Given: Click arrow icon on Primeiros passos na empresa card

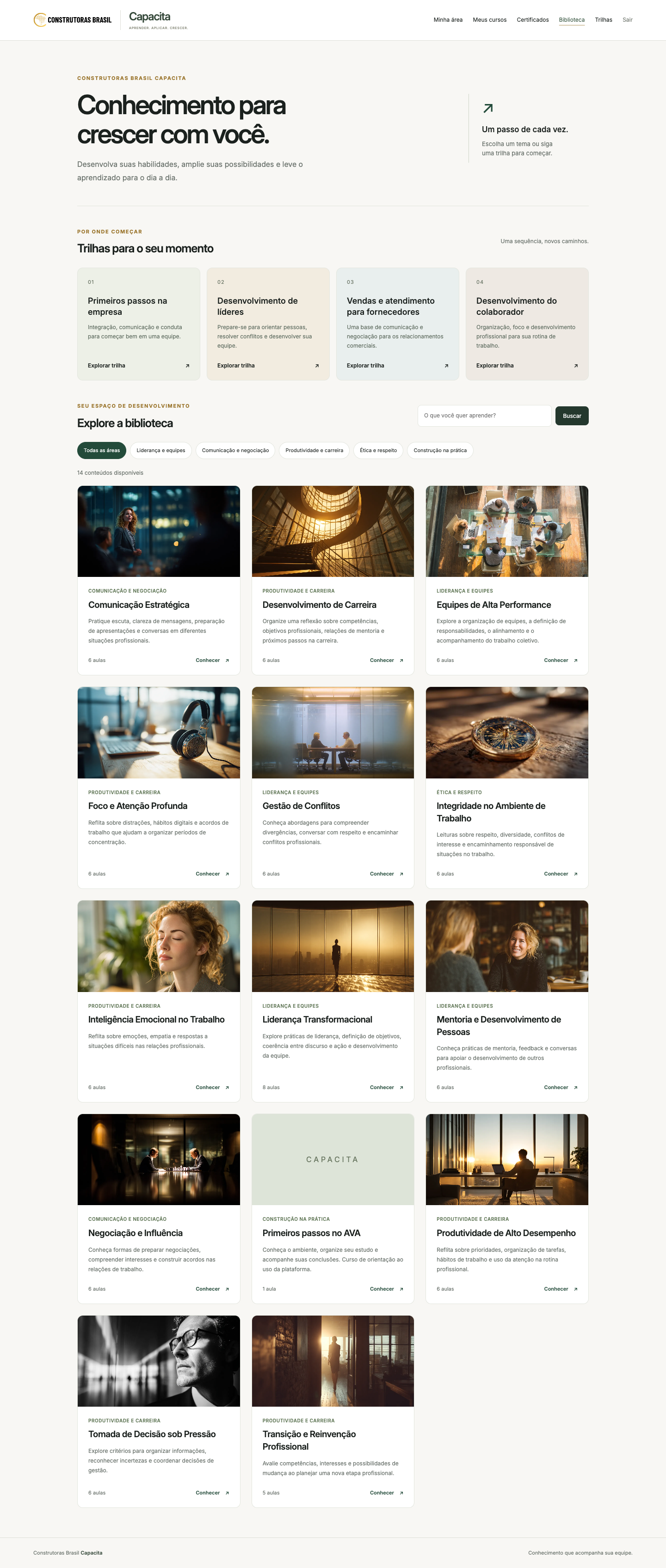Looking at the screenshot, I should (187, 366).
